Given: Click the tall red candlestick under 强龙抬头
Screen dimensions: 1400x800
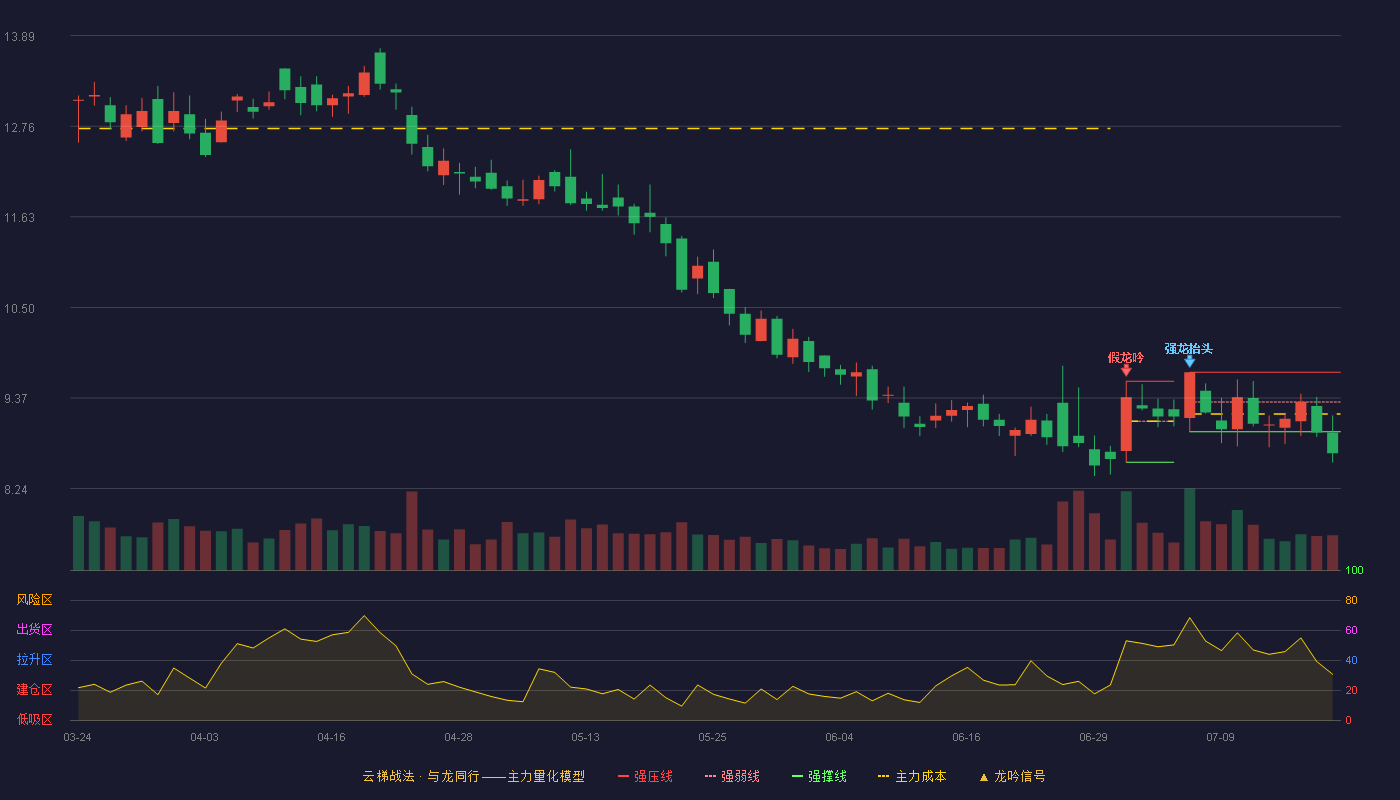Looking at the screenshot, I should tap(1189, 396).
